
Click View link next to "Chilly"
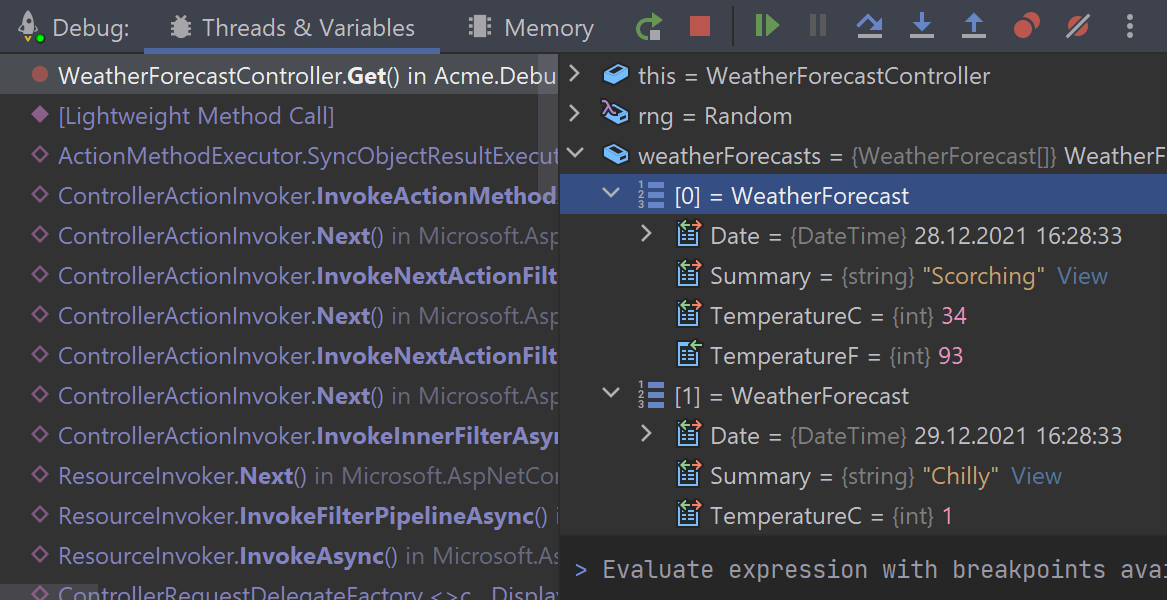pyautogui.click(x=1036, y=476)
